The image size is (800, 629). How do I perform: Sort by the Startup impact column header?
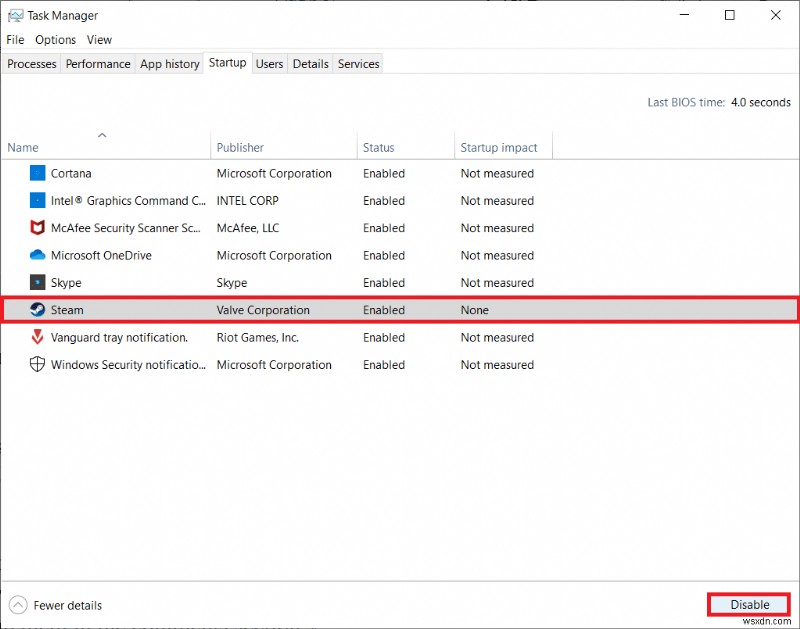503,147
